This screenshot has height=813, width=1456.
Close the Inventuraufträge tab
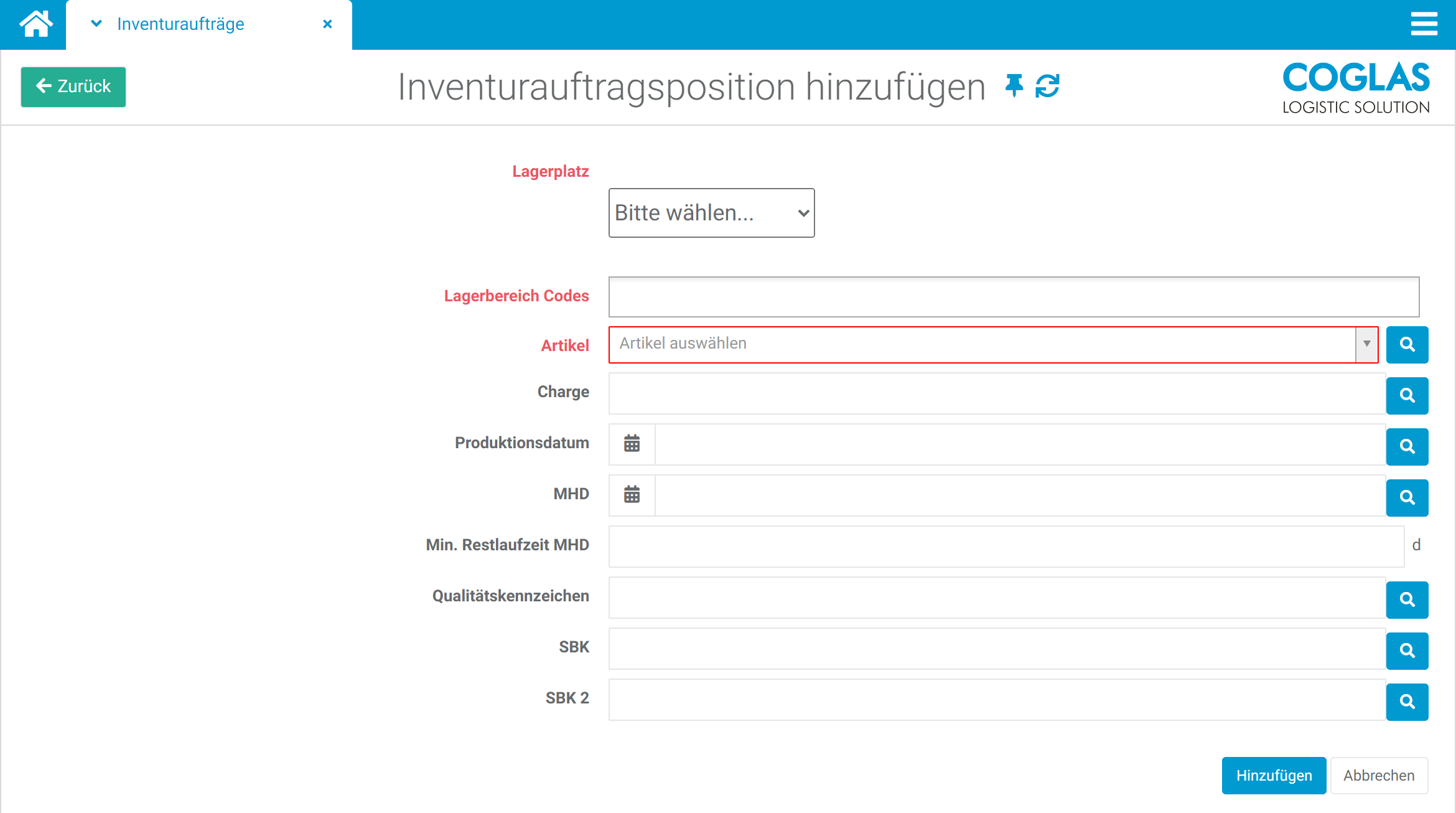pyautogui.click(x=327, y=24)
